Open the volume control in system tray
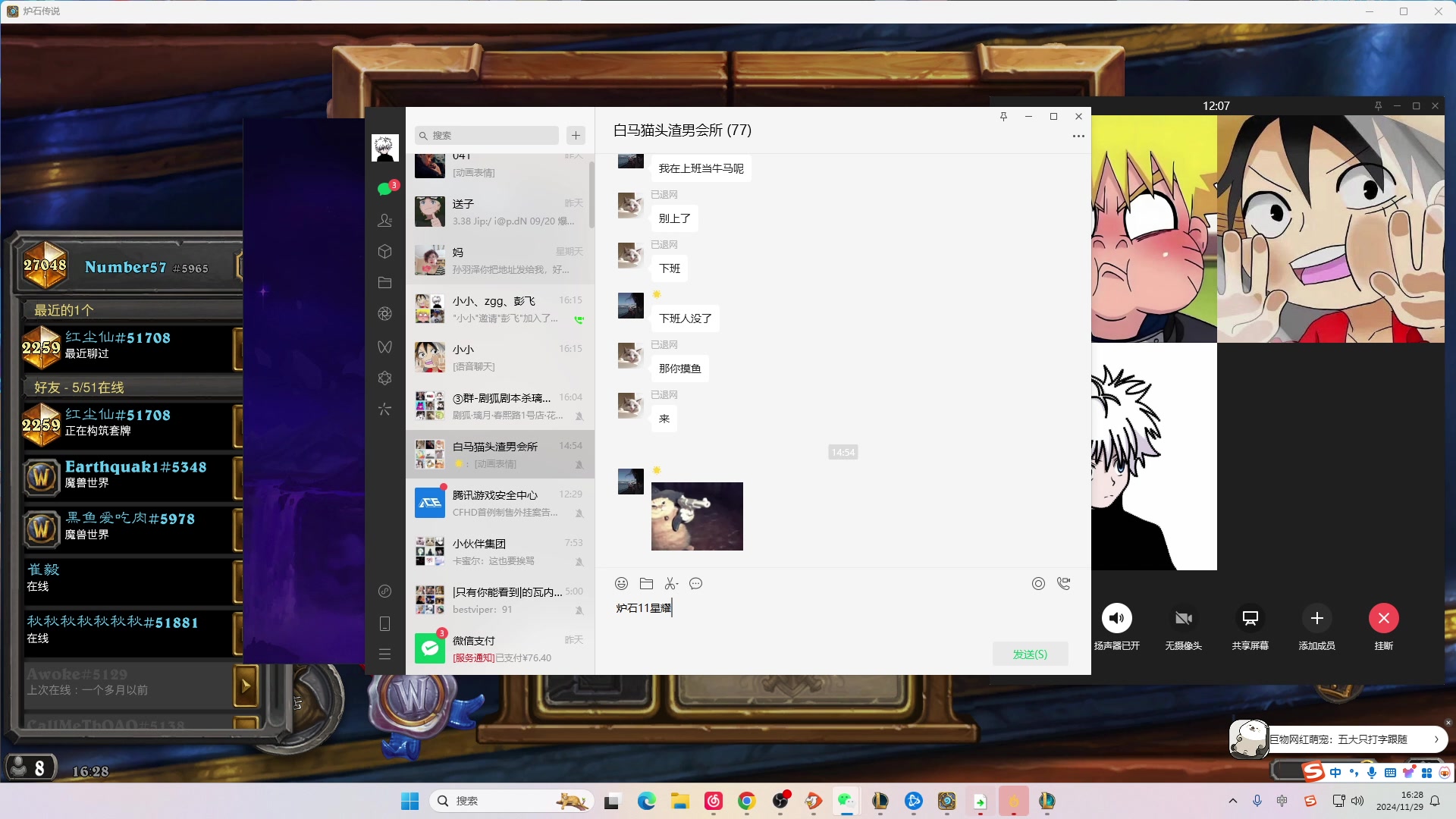This screenshot has width=1456, height=819. [1357, 801]
